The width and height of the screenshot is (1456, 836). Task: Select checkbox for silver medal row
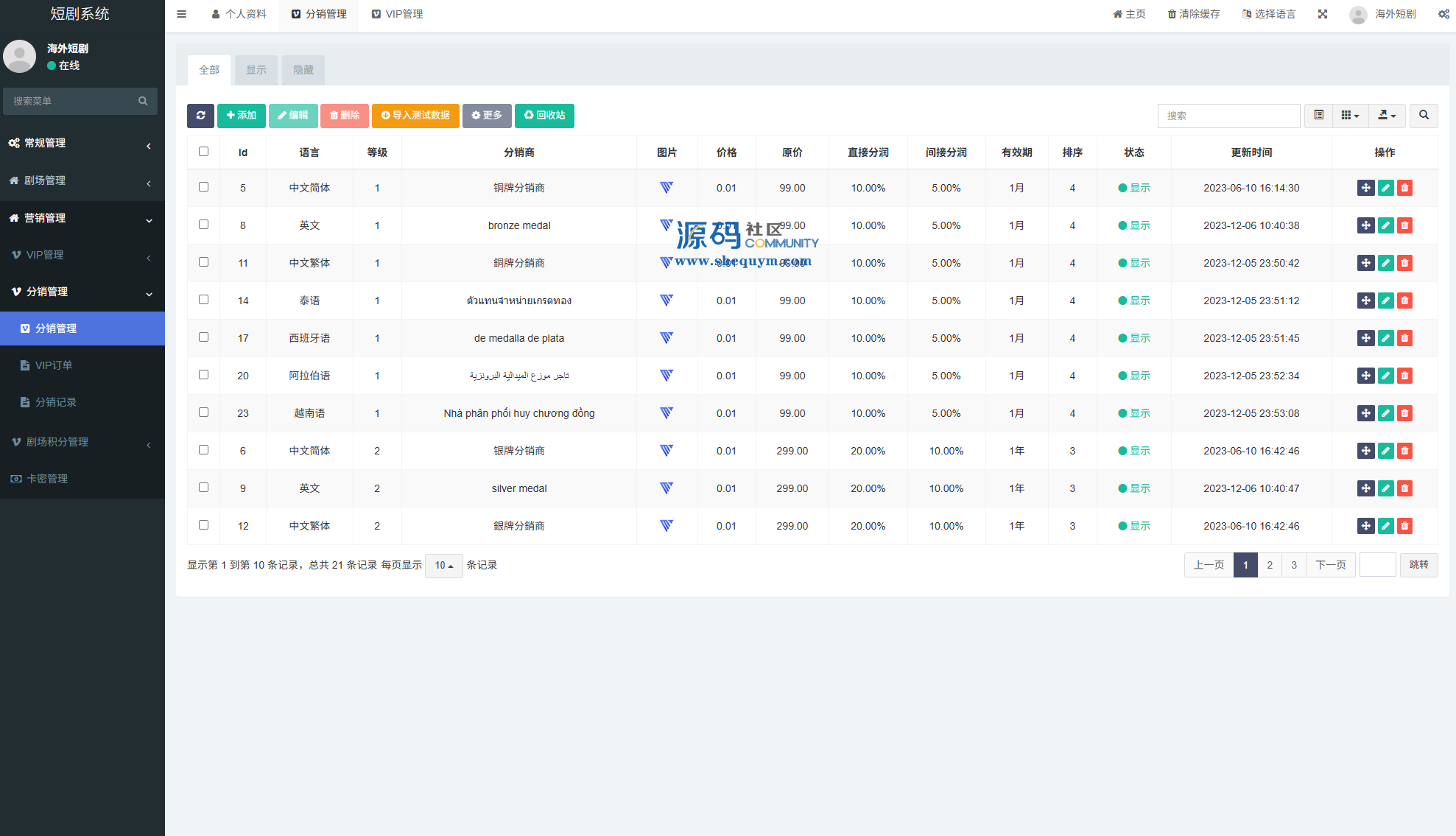coord(204,488)
